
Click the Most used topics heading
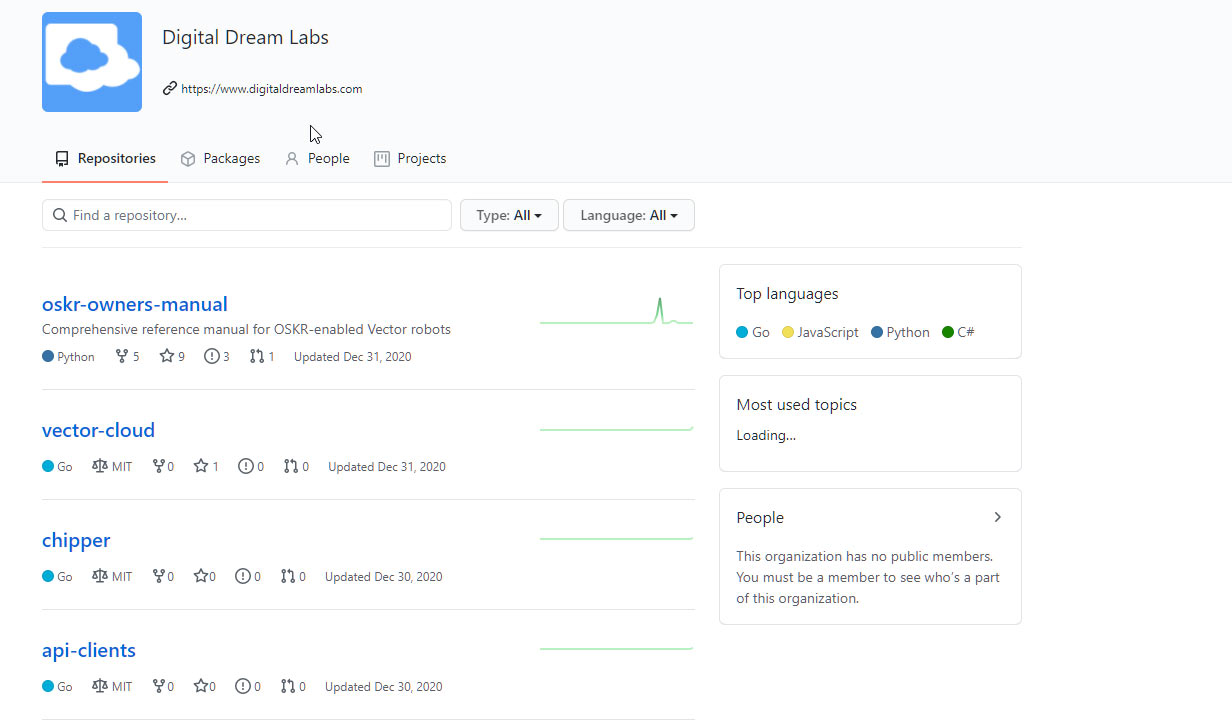796,405
